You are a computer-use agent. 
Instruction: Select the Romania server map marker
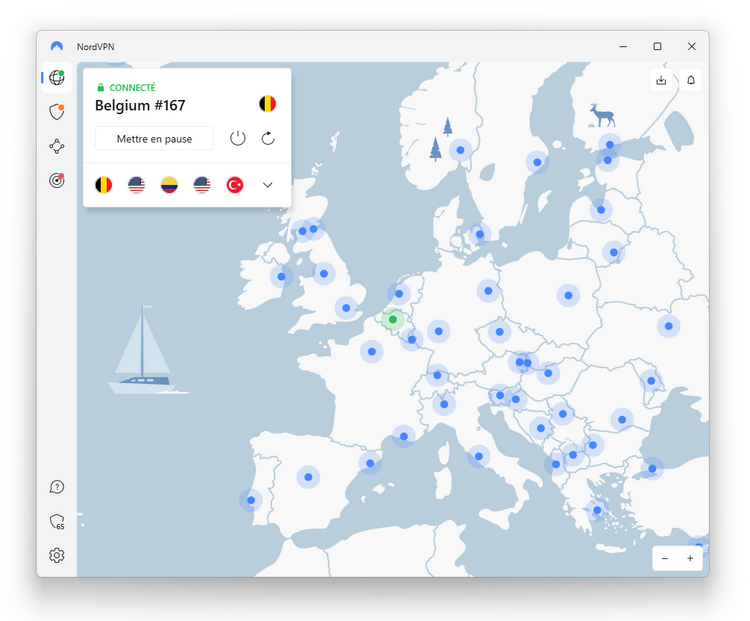(622, 420)
